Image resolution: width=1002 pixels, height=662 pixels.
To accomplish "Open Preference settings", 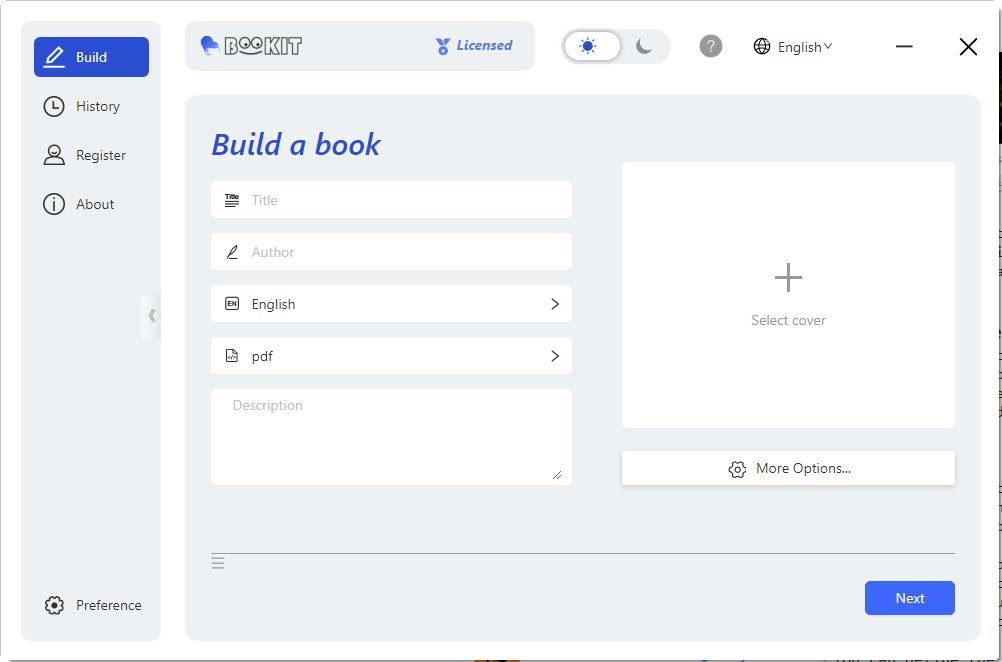I will point(93,605).
